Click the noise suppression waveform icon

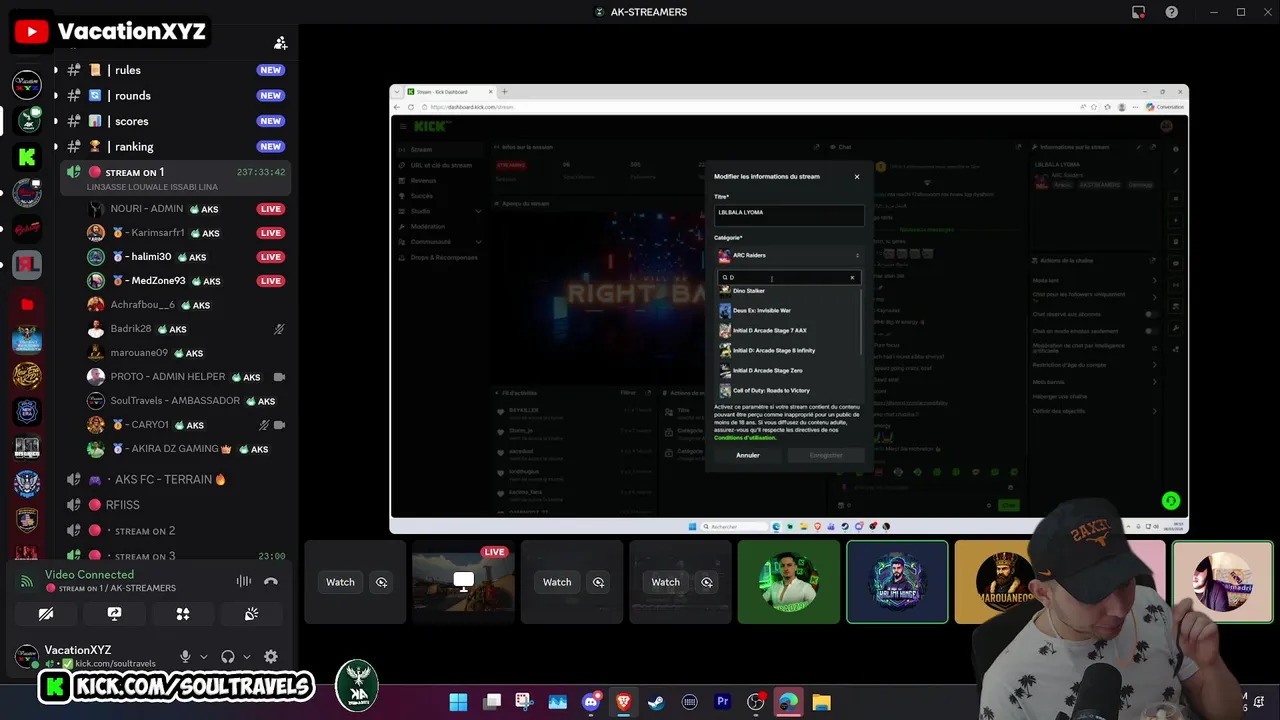(243, 581)
